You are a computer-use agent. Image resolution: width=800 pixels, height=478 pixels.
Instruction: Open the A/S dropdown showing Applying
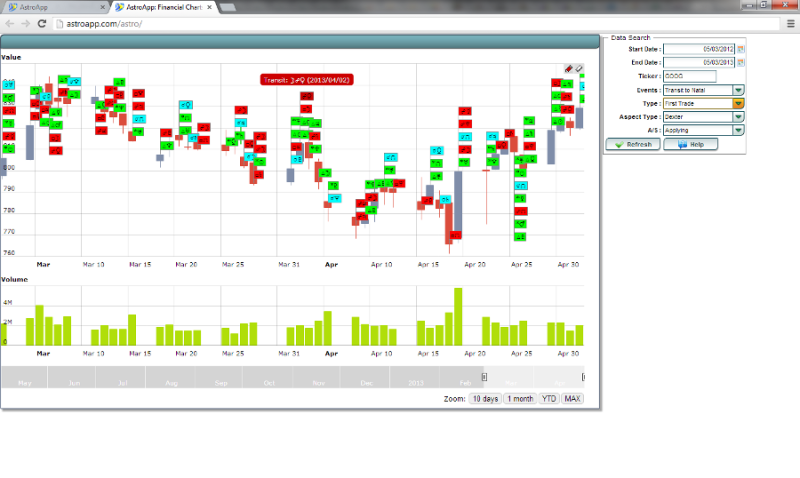[739, 129]
